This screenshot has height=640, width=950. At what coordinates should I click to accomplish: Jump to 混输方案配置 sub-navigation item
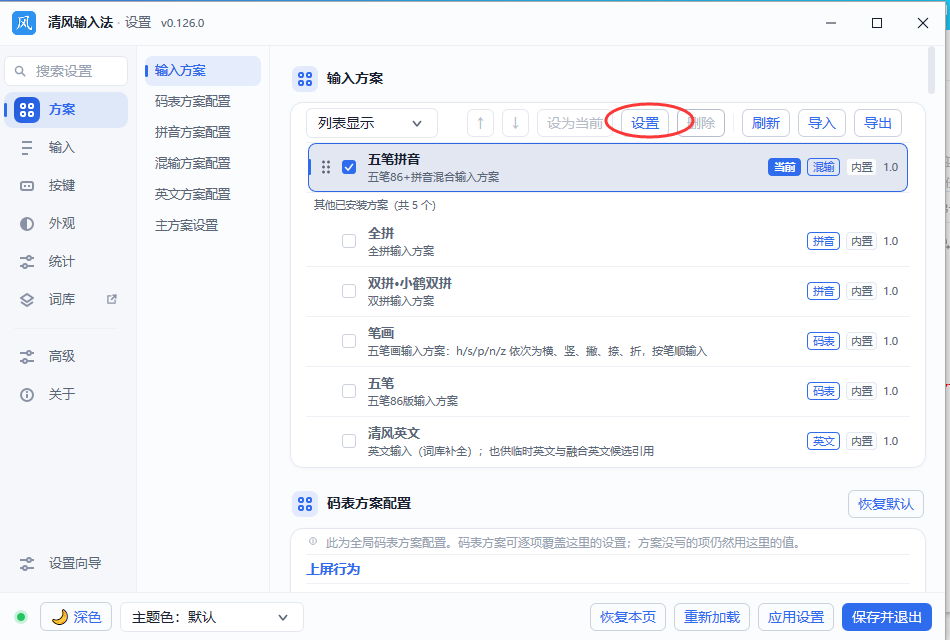[203, 164]
